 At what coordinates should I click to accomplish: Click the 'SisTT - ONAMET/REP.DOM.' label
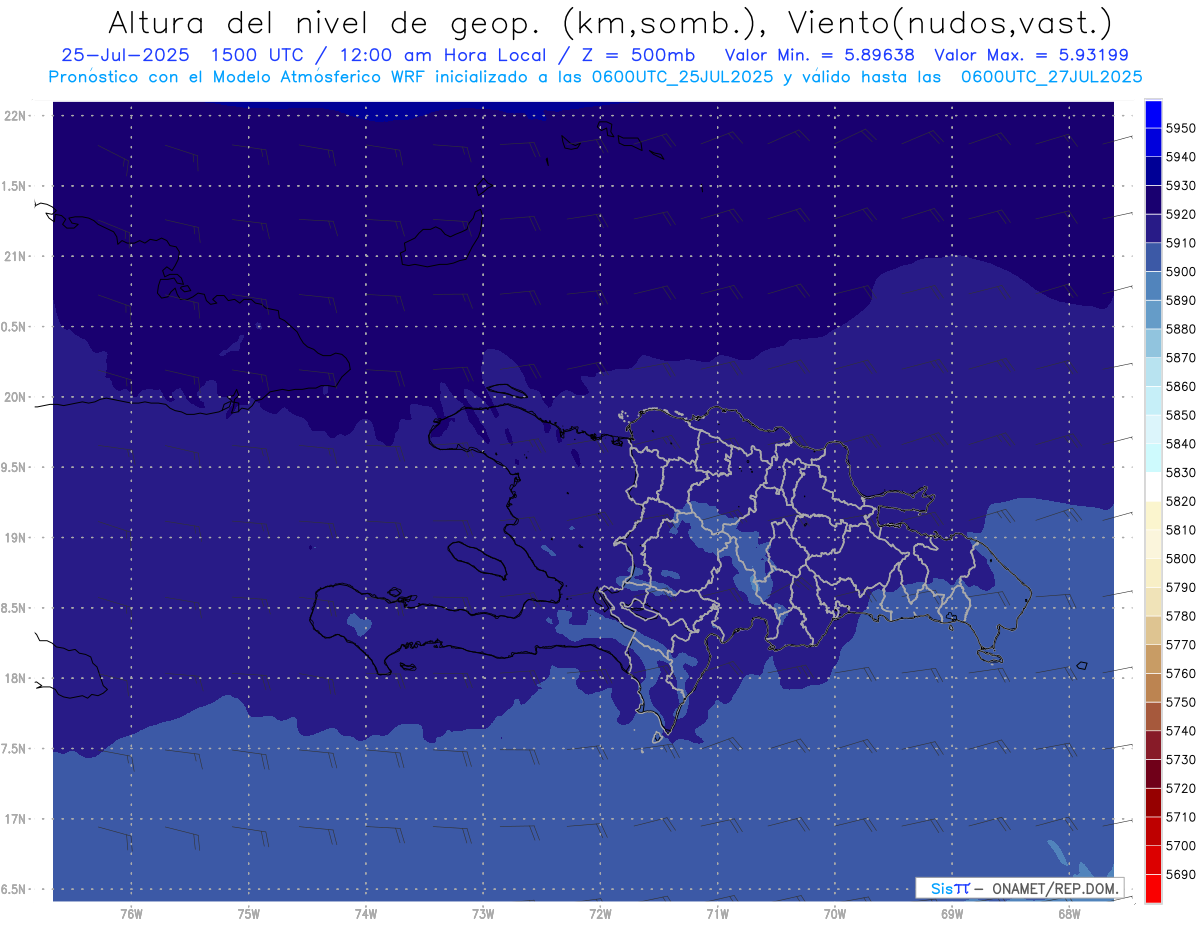(1019, 888)
